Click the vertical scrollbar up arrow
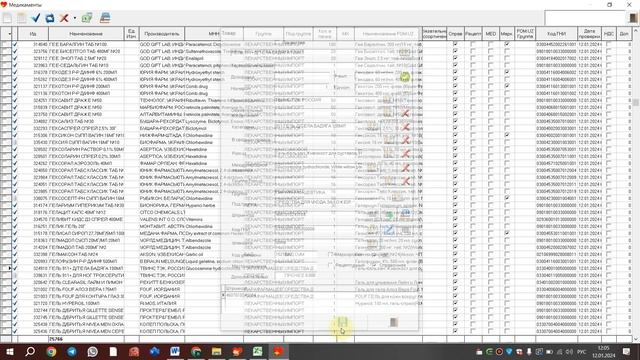Image resolution: width=640 pixels, height=360 pixels. [x=636, y=31]
